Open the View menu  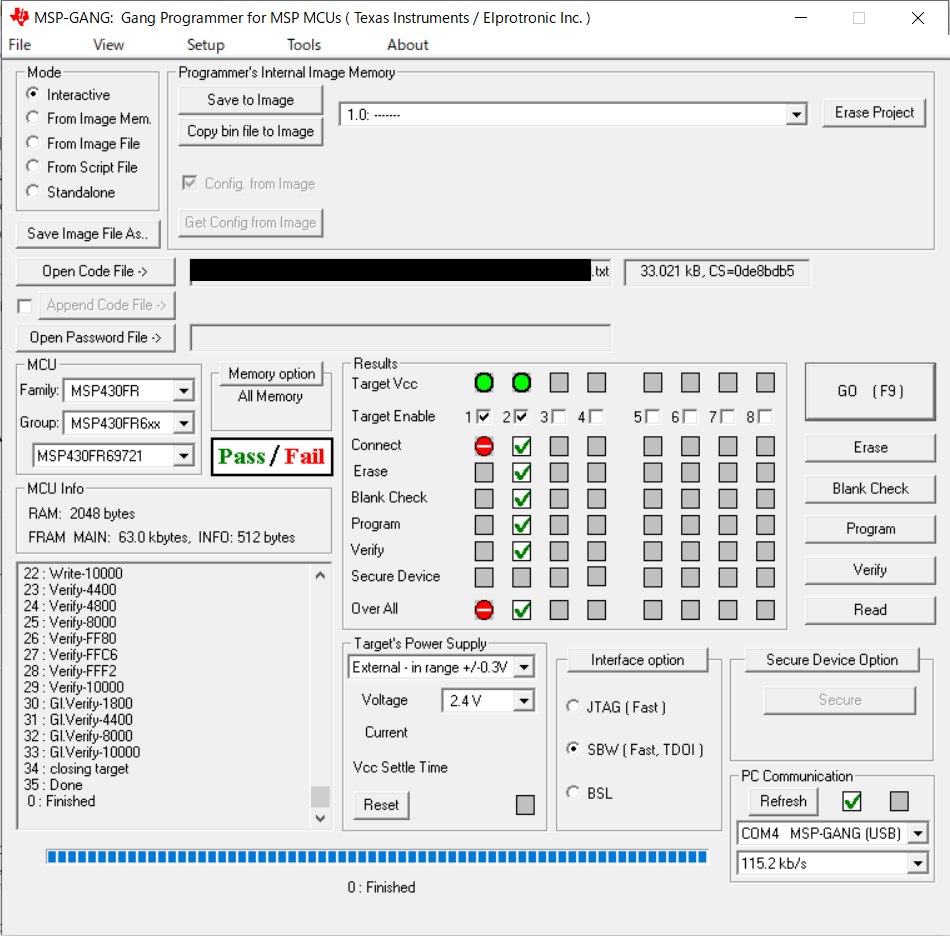coord(108,45)
